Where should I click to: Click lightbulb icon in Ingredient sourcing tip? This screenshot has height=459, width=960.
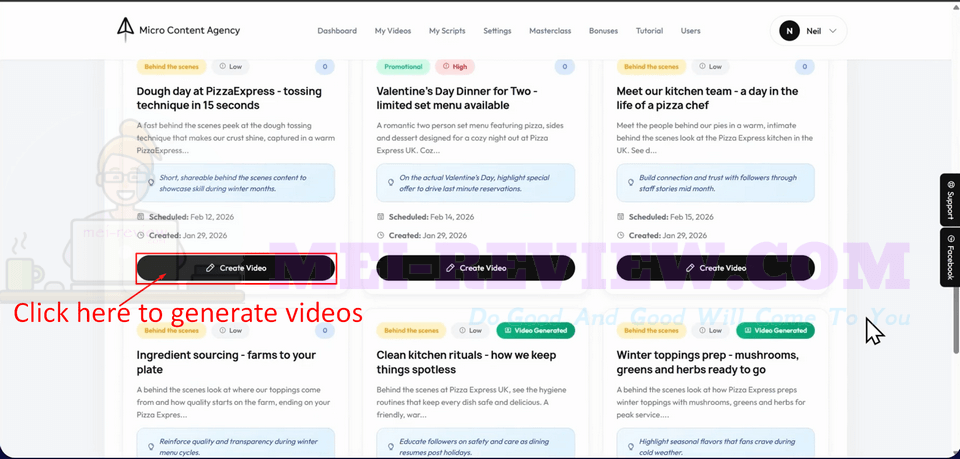coord(151,447)
